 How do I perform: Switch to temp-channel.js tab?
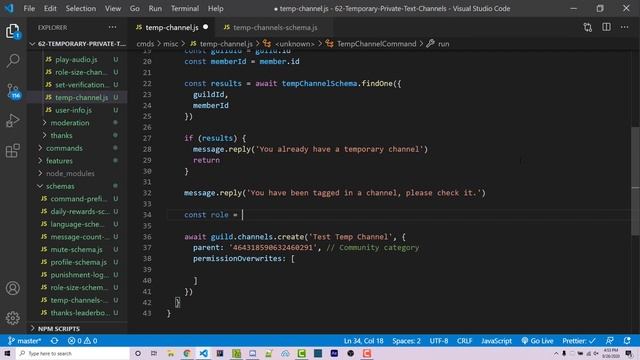(172, 27)
